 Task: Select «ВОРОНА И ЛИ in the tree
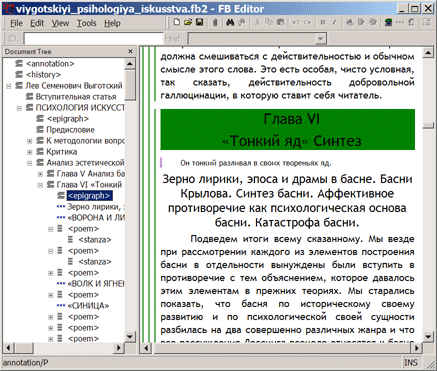click(96, 218)
